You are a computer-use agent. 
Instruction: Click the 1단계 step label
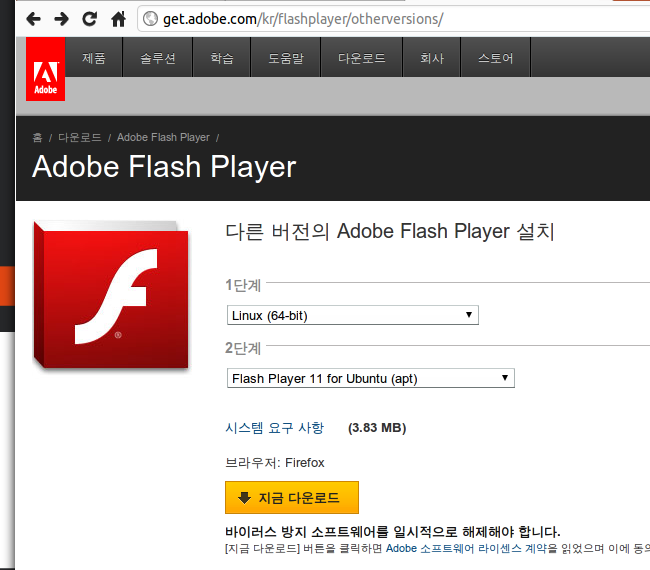click(243, 285)
